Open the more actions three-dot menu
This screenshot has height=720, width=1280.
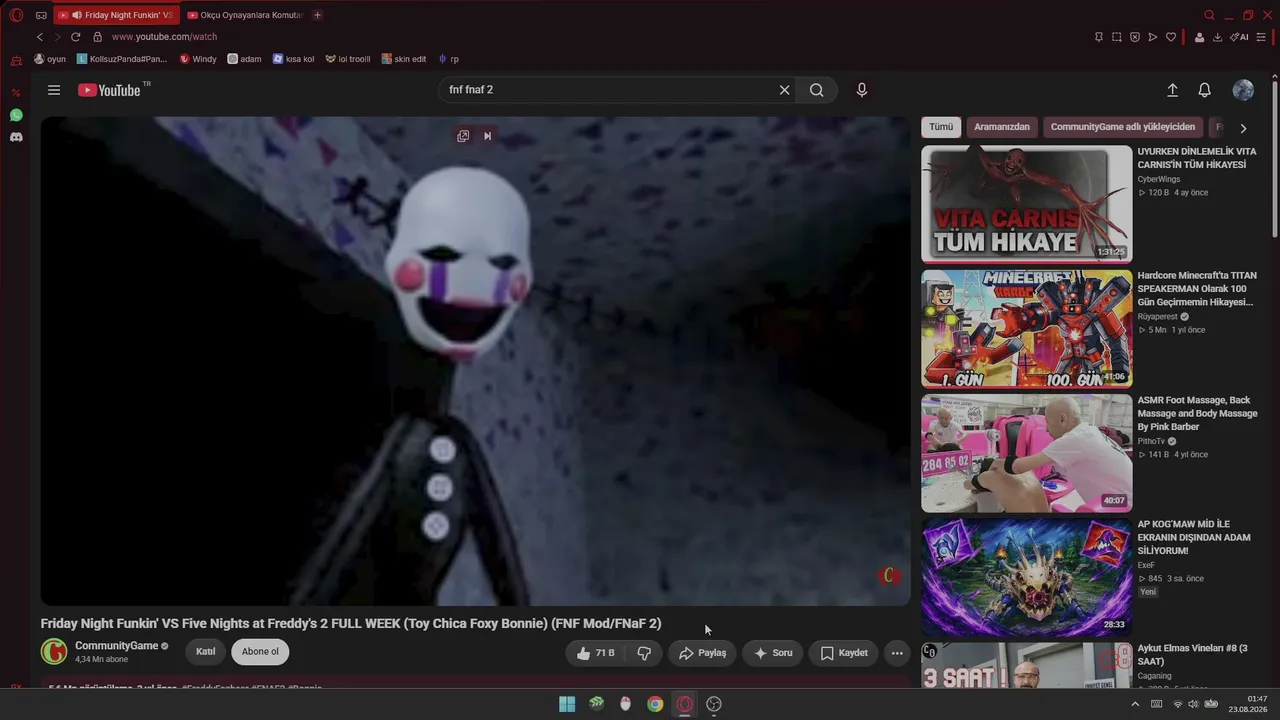[x=897, y=653]
